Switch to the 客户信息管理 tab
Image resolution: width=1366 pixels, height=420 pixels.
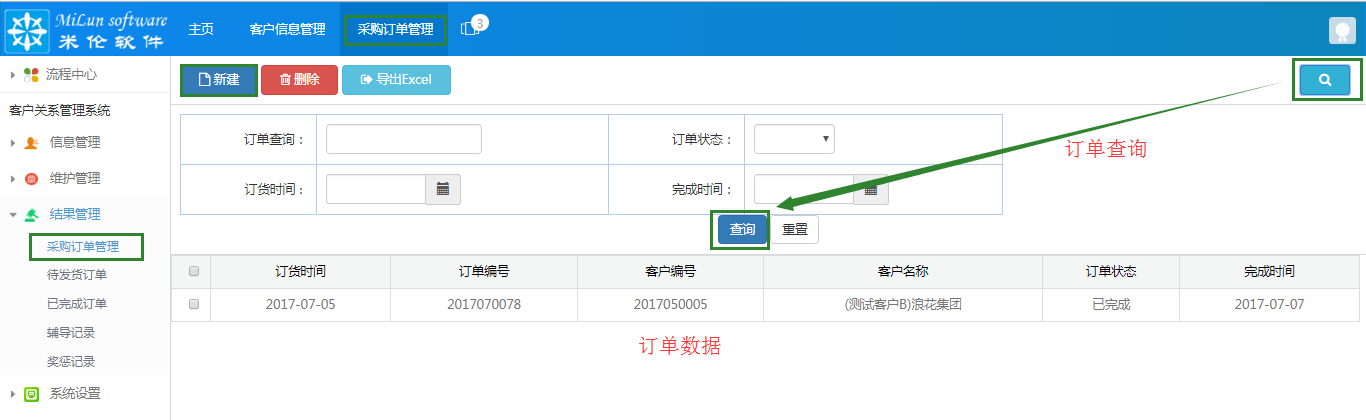point(287,29)
